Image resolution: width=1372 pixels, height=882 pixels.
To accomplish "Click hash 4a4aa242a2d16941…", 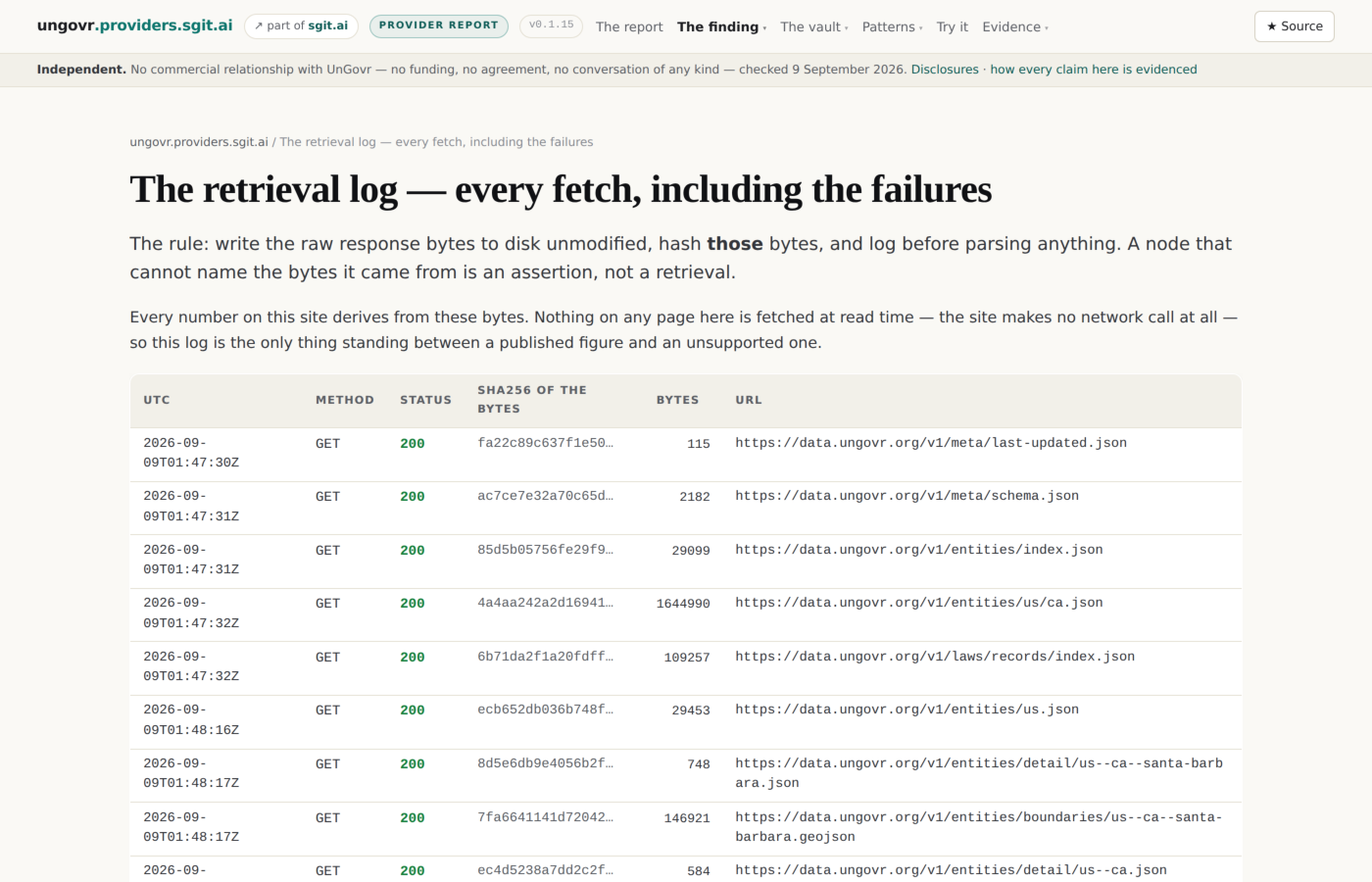I will (546, 603).
